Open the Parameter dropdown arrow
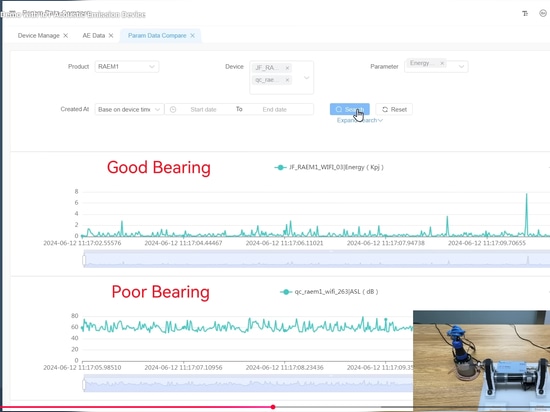Image resolution: width=550 pixels, height=412 pixels. tap(461, 67)
